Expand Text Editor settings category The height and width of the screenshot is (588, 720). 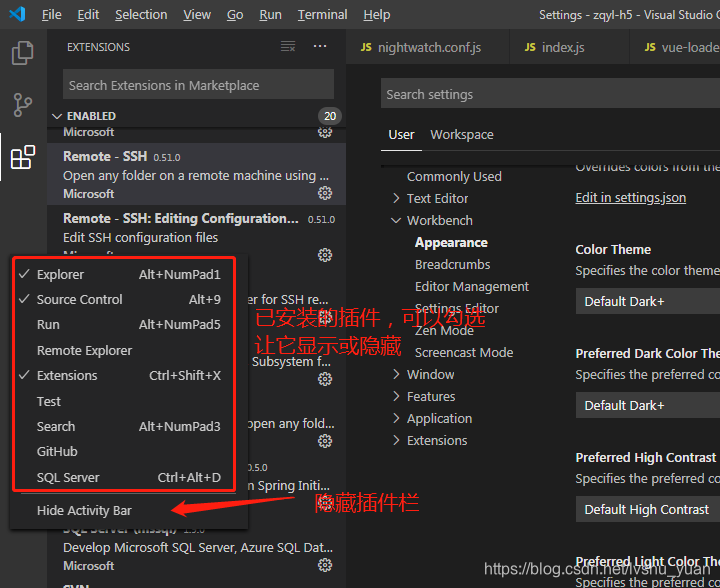coord(396,198)
